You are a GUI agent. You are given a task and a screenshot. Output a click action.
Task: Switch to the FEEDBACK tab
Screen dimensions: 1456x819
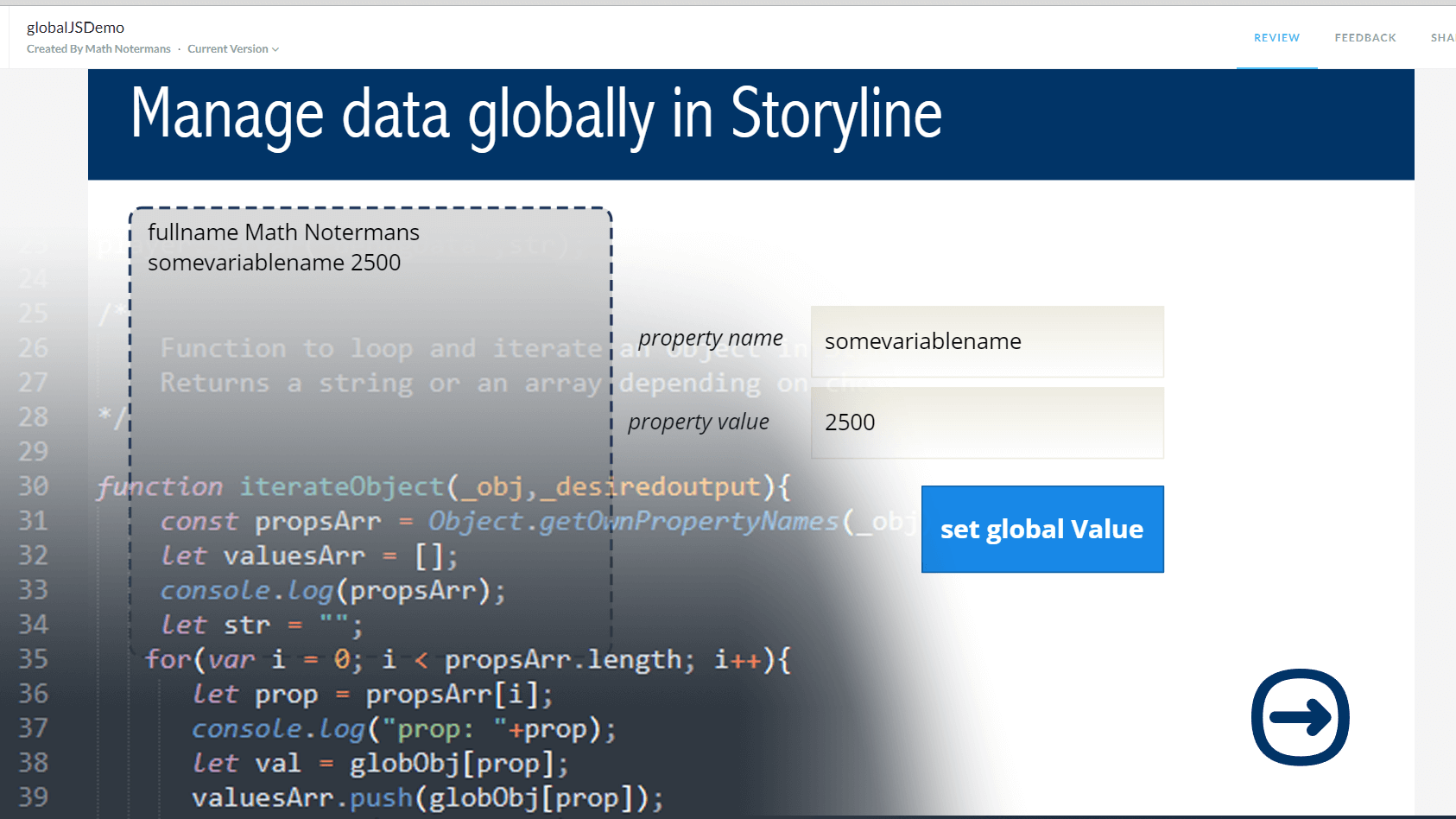point(1364,37)
